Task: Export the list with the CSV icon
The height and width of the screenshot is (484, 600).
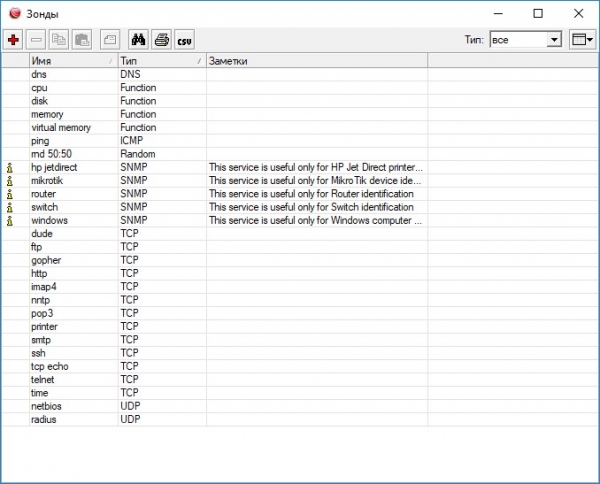Action: [x=184, y=39]
